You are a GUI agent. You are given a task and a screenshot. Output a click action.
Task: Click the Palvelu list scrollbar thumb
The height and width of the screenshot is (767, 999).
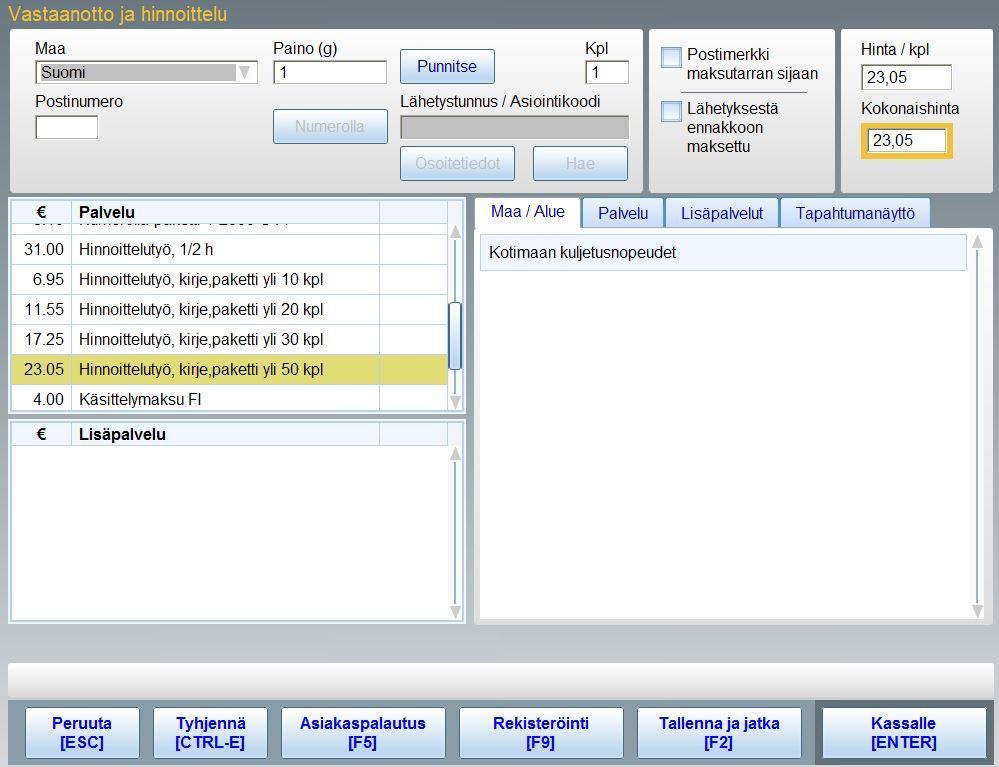455,336
